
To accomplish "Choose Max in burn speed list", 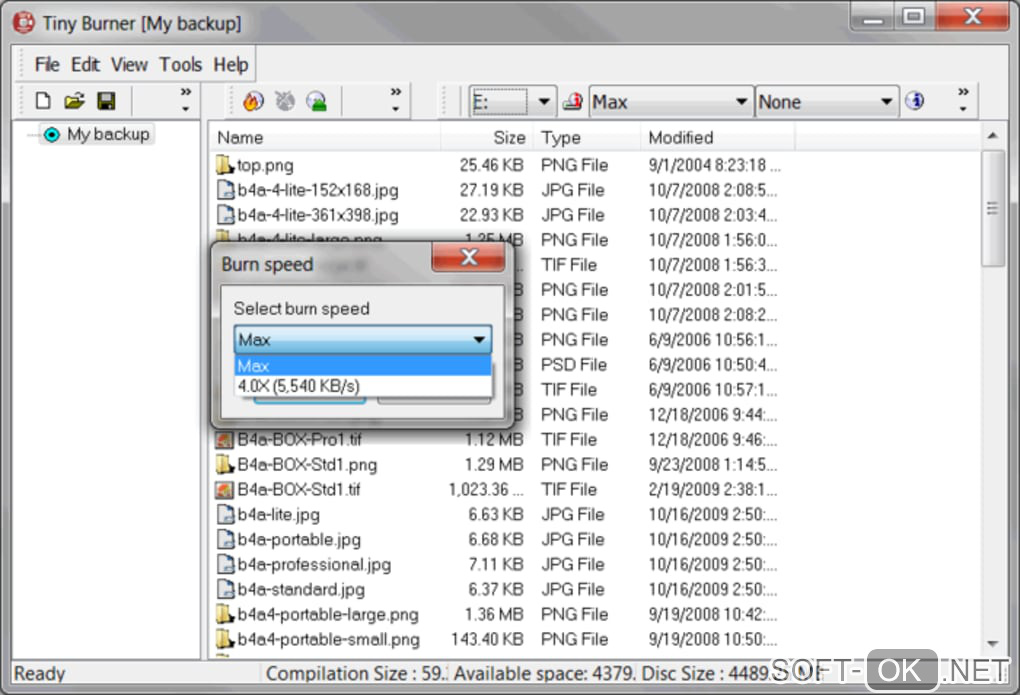I will click(x=363, y=366).
